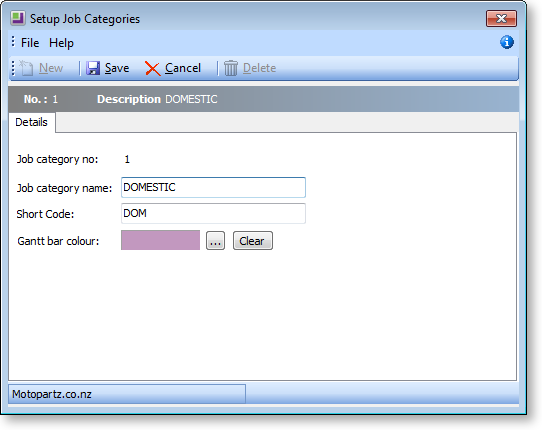Click the Motopartz.co.nz status bar panel
Screen dimensions: 542x430
coord(127,394)
